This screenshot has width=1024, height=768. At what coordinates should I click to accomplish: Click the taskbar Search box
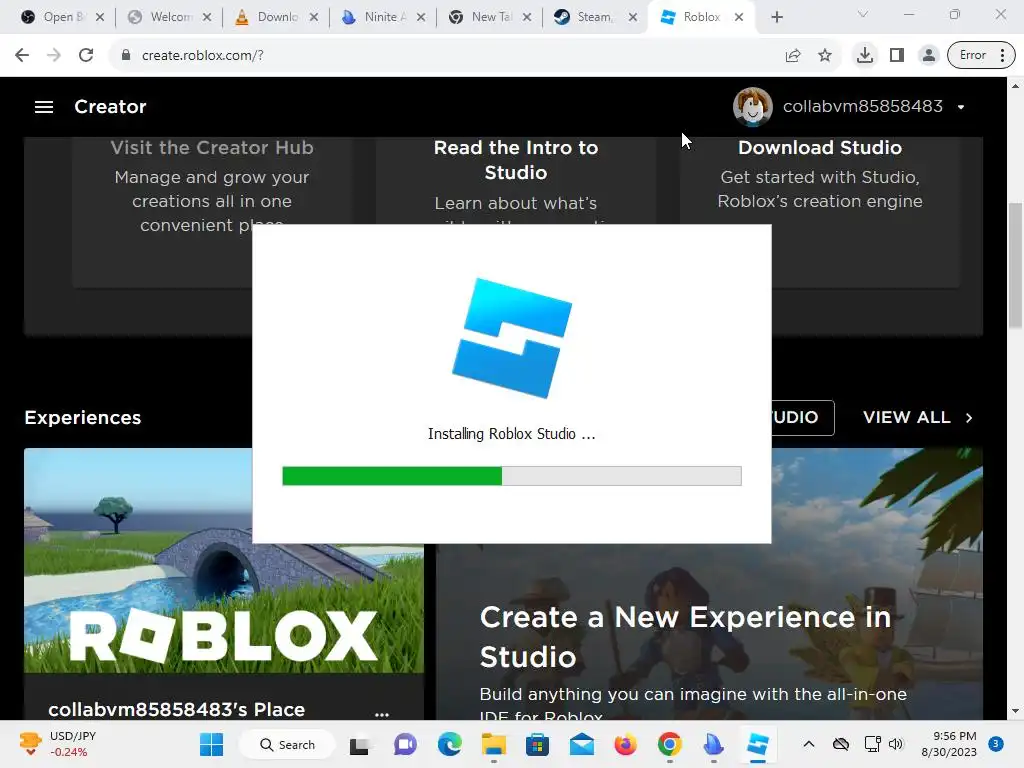(287, 744)
